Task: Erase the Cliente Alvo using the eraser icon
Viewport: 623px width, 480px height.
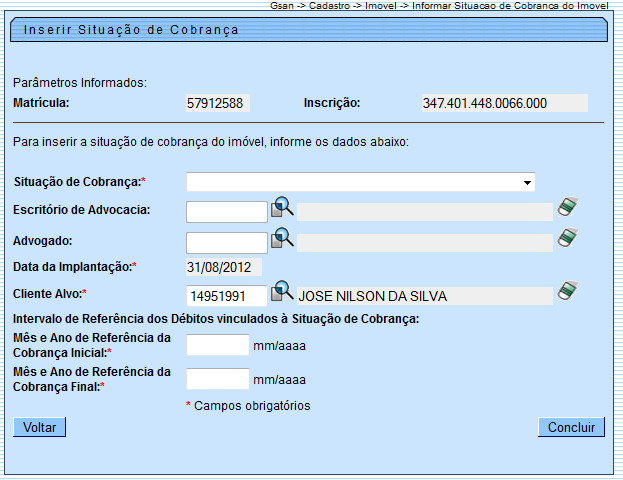Action: (568, 292)
